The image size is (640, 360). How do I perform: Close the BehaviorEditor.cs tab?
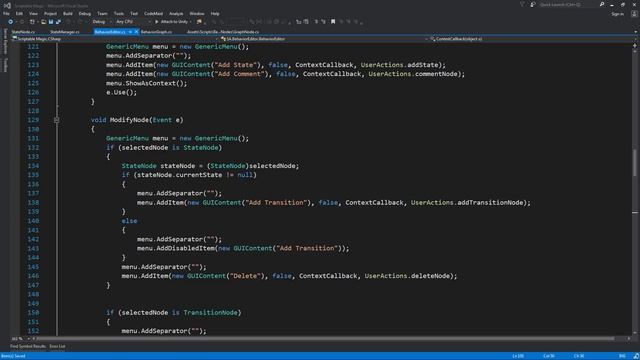pyautogui.click(x=136, y=31)
